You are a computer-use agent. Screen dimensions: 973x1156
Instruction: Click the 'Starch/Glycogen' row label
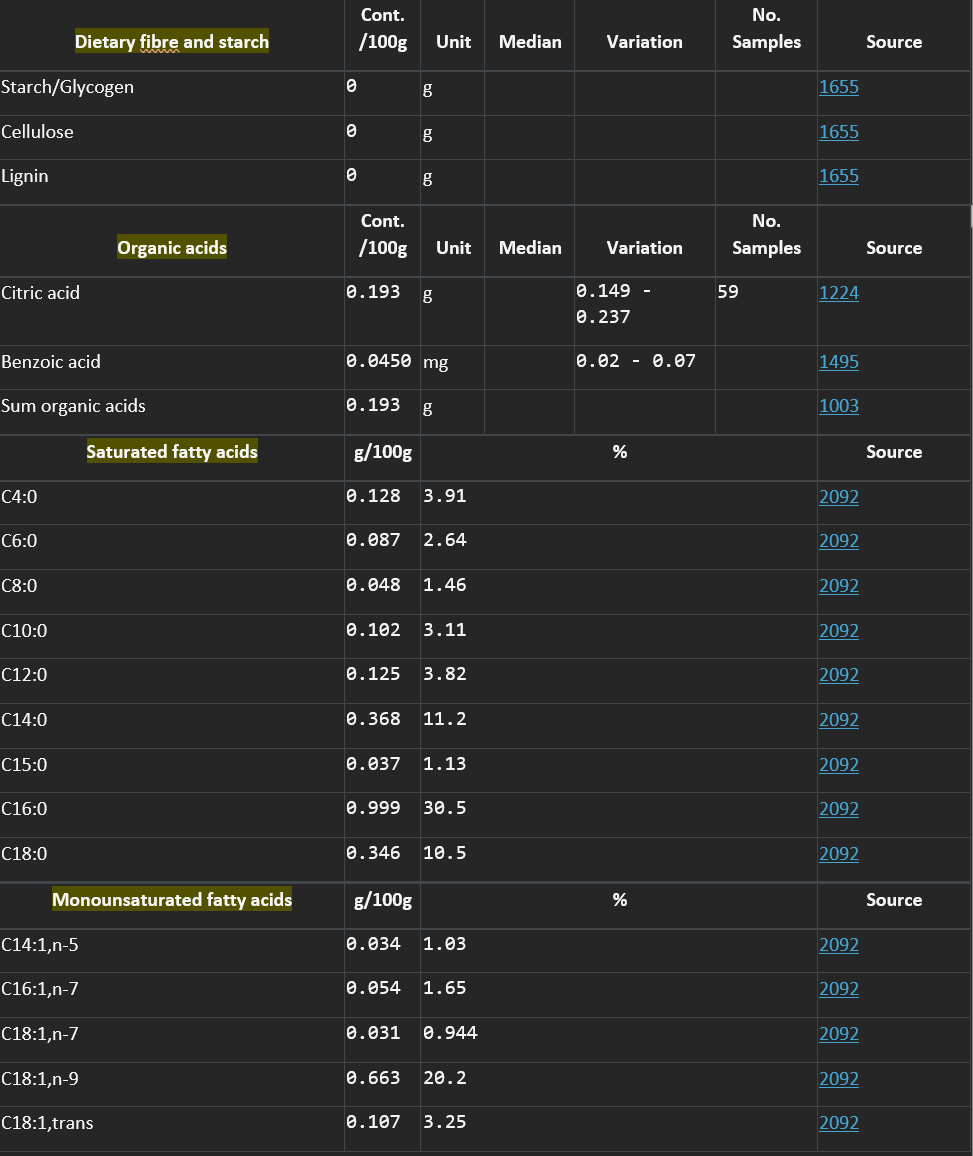tap(68, 88)
